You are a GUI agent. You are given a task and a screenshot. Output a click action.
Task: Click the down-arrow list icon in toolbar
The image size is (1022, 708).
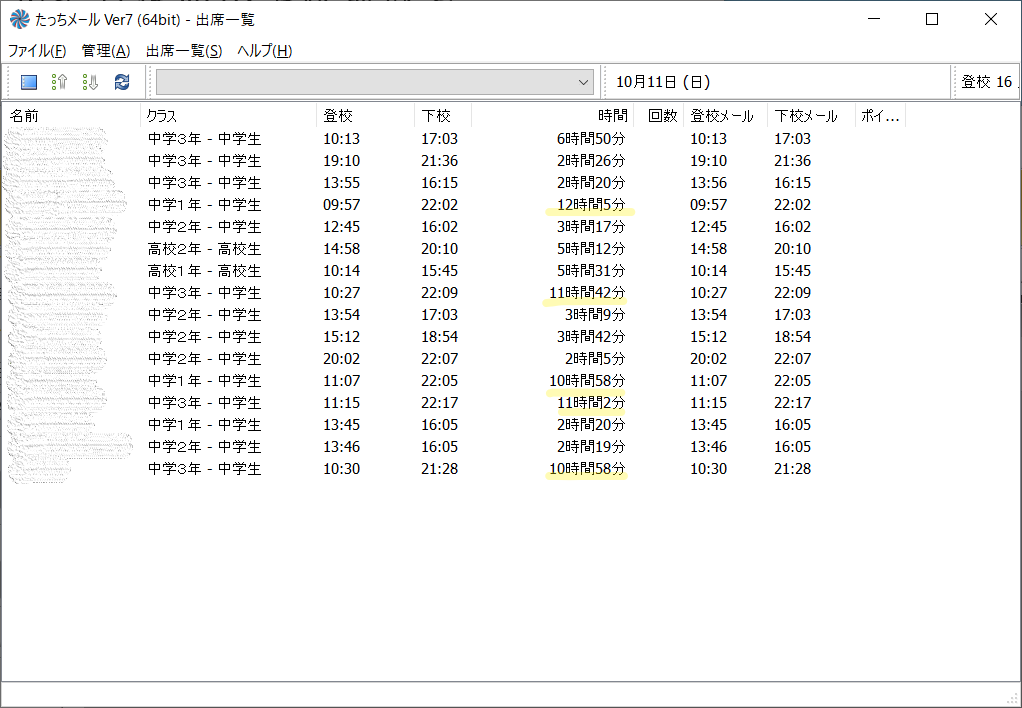click(91, 82)
